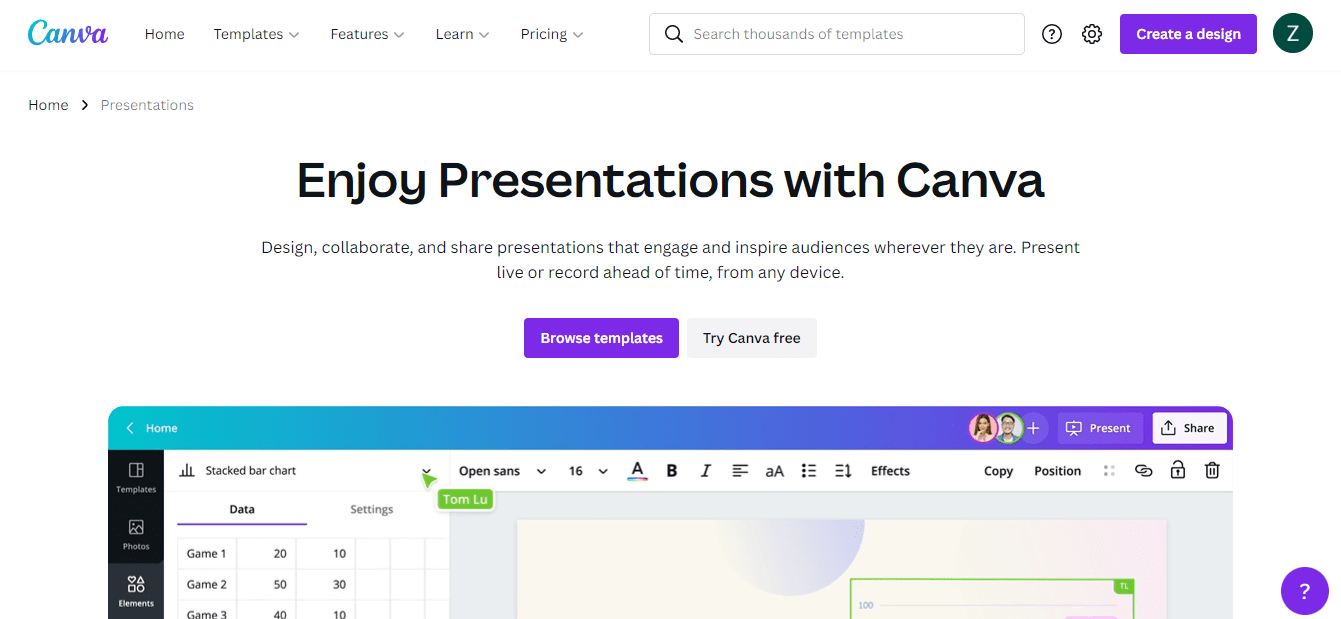The width and height of the screenshot is (1341, 619).
Task: Expand the Learn menu
Action: [x=463, y=34]
